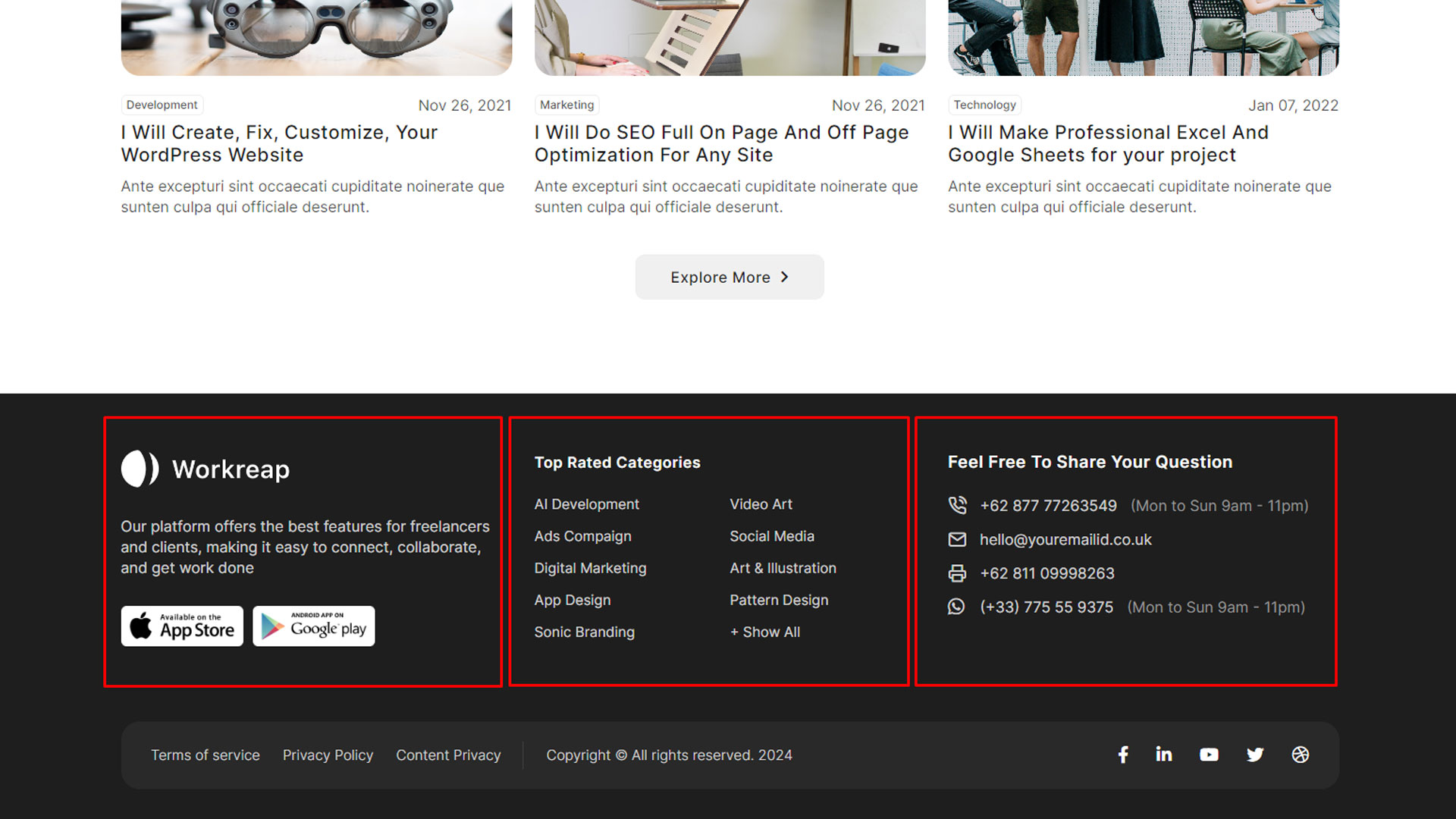Open the WordPress Website article title

279,143
